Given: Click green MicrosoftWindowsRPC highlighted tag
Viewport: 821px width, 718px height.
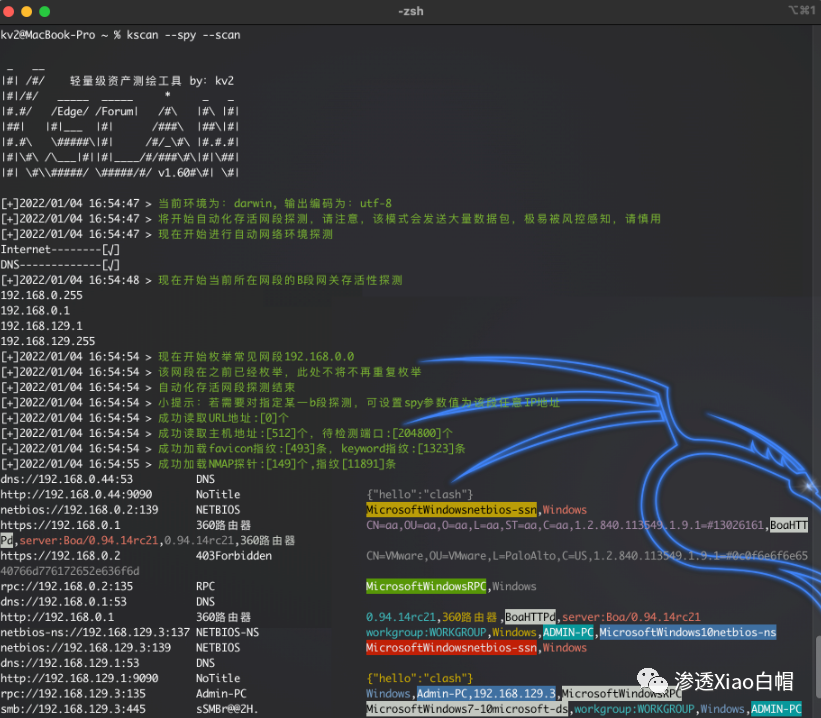Looking at the screenshot, I should [426, 586].
